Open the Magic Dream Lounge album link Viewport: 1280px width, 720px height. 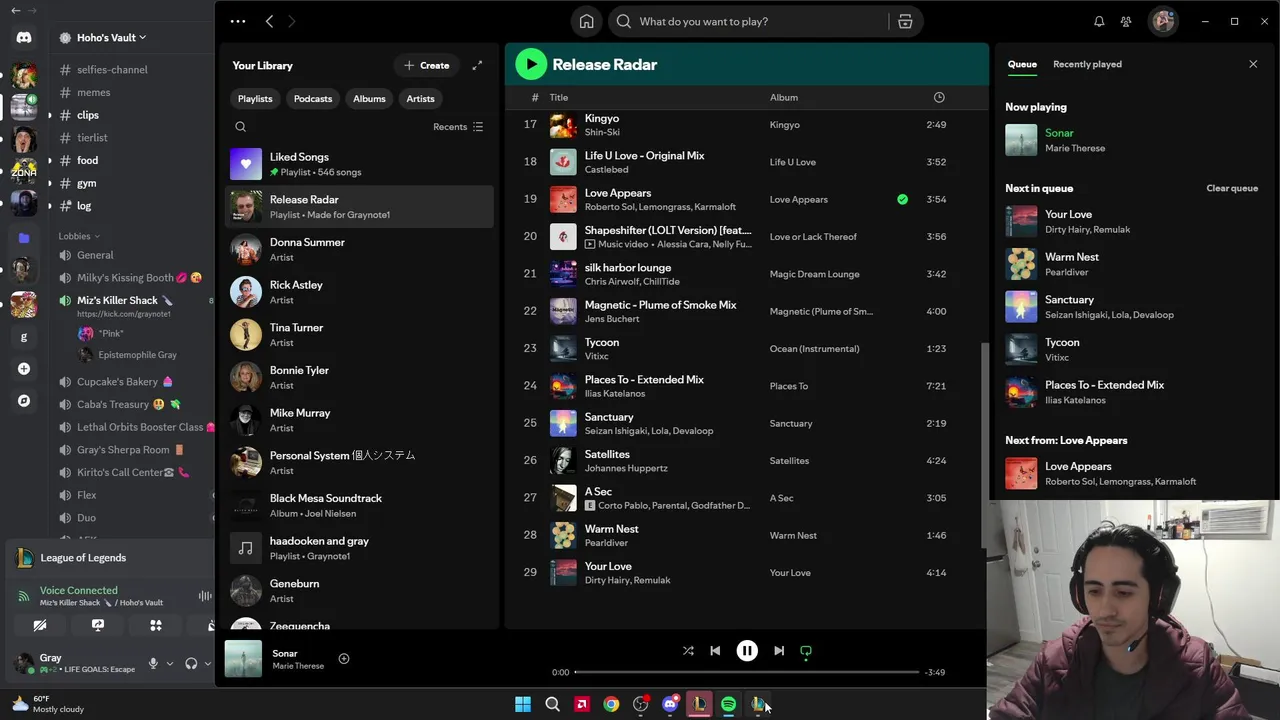[x=814, y=274]
